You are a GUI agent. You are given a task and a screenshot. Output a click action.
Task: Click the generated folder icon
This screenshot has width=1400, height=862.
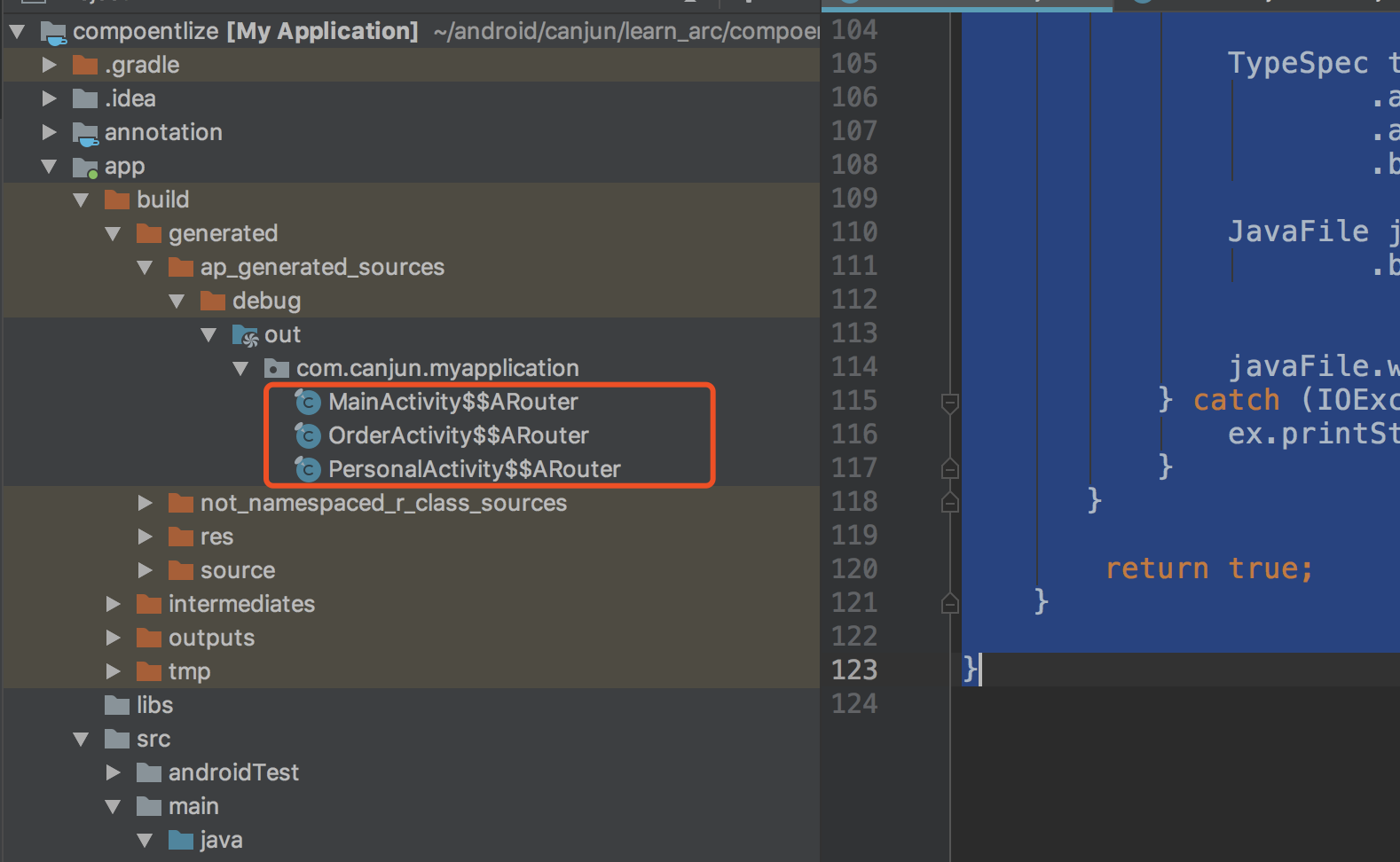pyautogui.click(x=149, y=234)
